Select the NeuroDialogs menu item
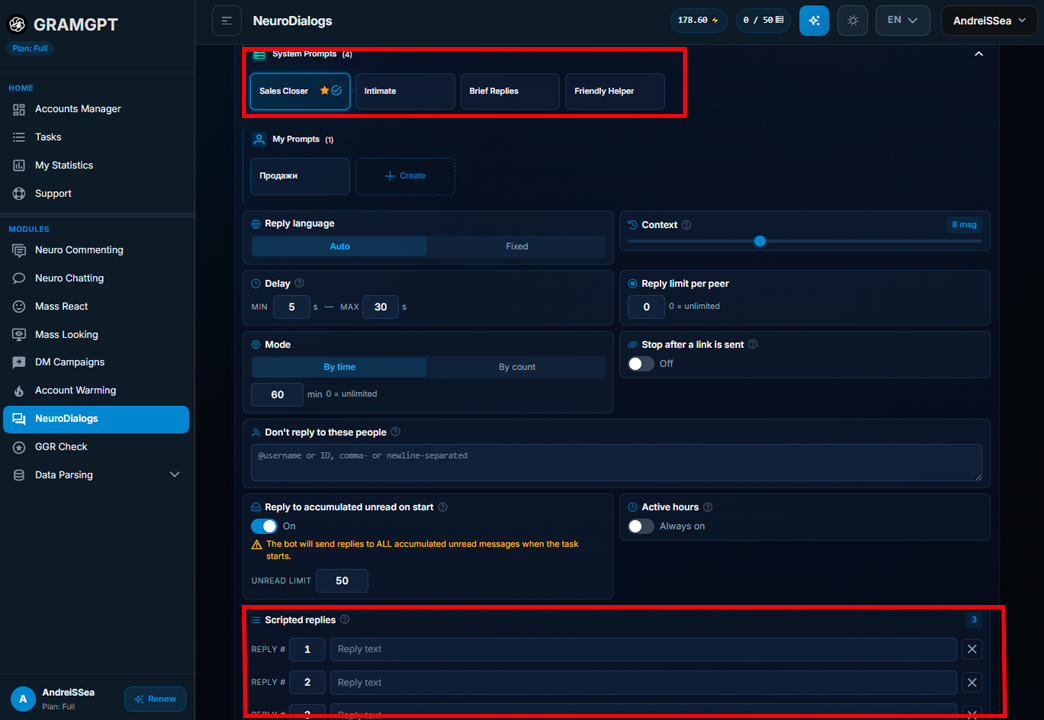This screenshot has height=720, width=1044. coord(96,419)
